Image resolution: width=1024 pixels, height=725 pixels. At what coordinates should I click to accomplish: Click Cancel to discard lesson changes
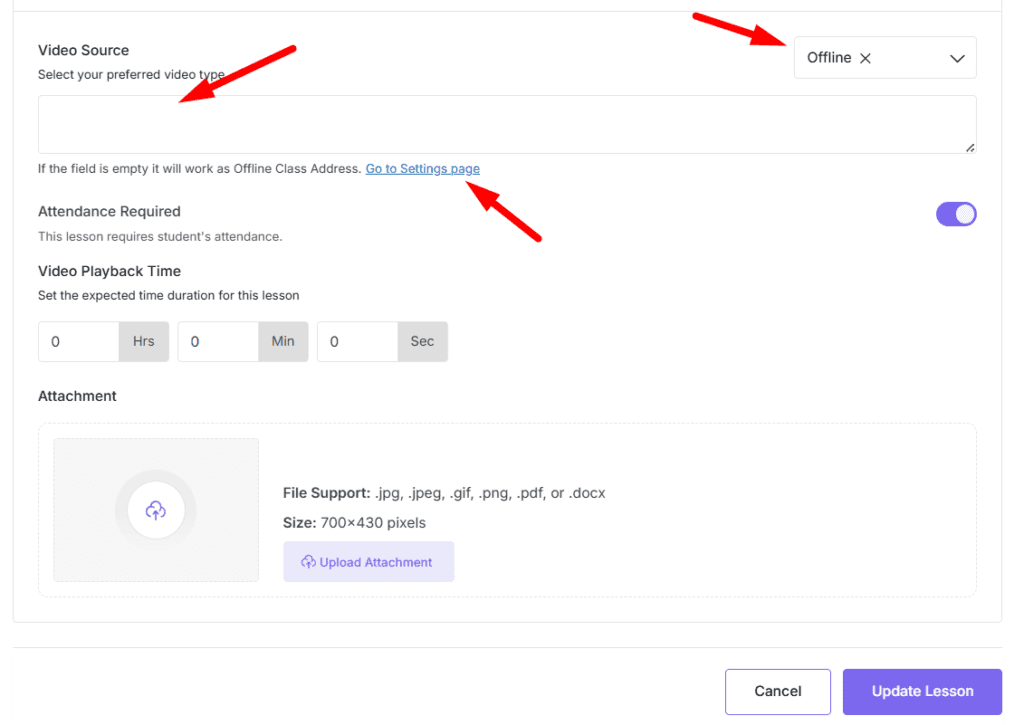777,691
